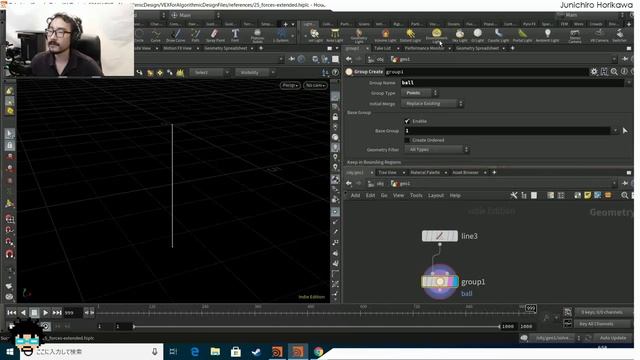Open the parameter pane gear menu
640x360 pixels.
point(594,72)
